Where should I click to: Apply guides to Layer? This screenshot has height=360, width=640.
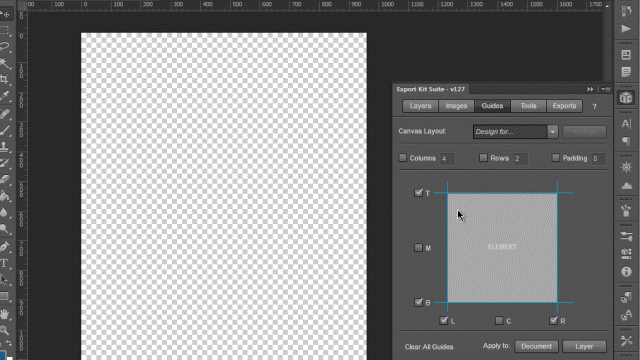tap(584, 346)
